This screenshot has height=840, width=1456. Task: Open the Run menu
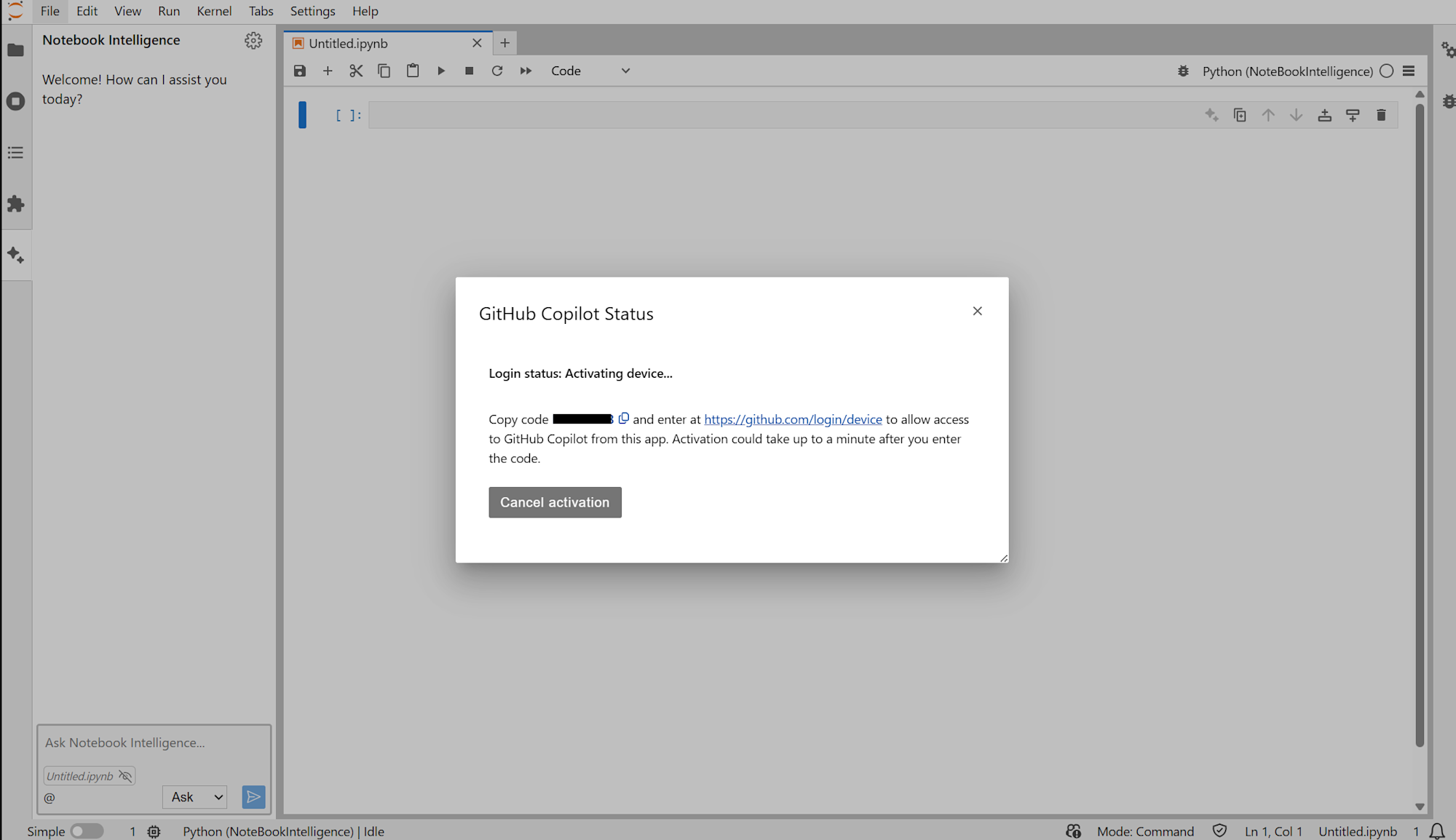point(169,11)
